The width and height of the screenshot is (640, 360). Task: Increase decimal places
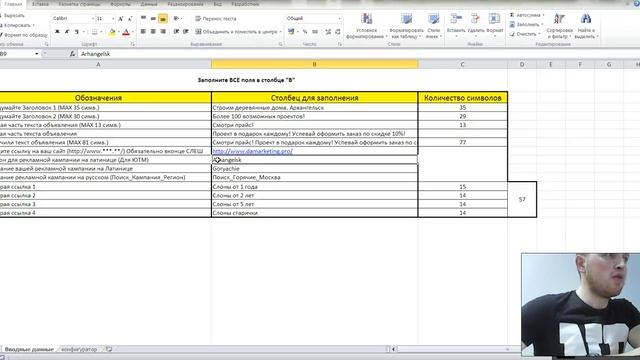328,31
